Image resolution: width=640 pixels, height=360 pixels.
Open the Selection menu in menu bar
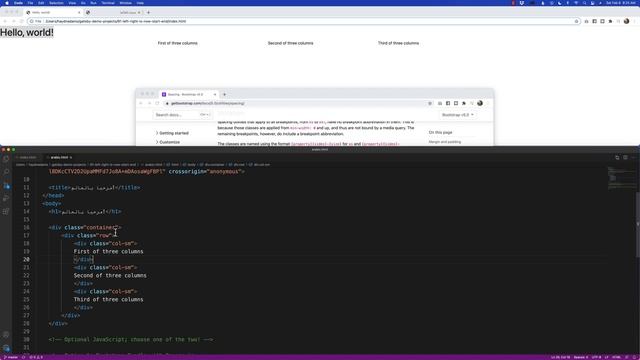[56, 3]
